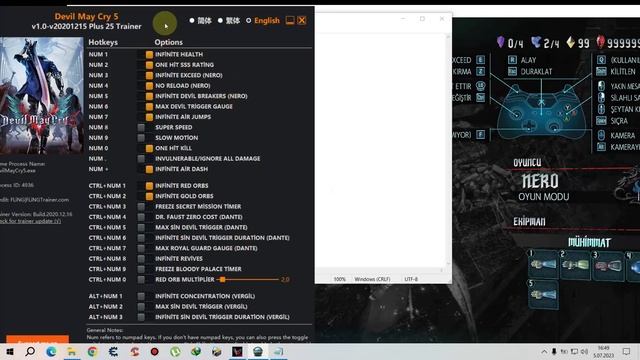Open the notification center in system tray
The height and width of the screenshot is (360, 640).
coord(627,351)
